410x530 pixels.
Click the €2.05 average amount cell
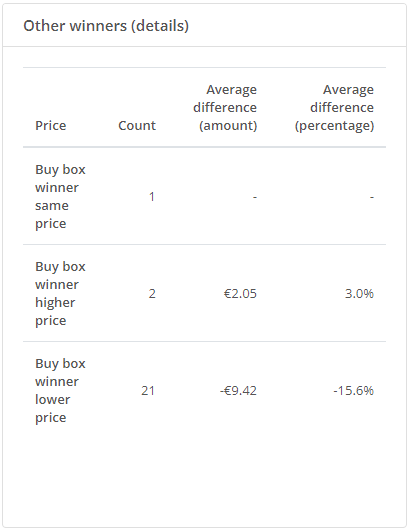pos(240,293)
